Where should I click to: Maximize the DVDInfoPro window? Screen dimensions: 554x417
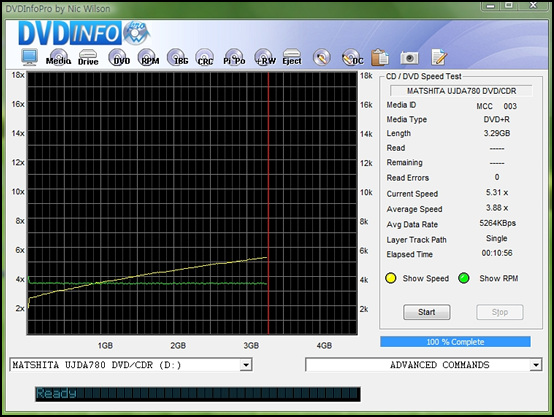point(508,5)
